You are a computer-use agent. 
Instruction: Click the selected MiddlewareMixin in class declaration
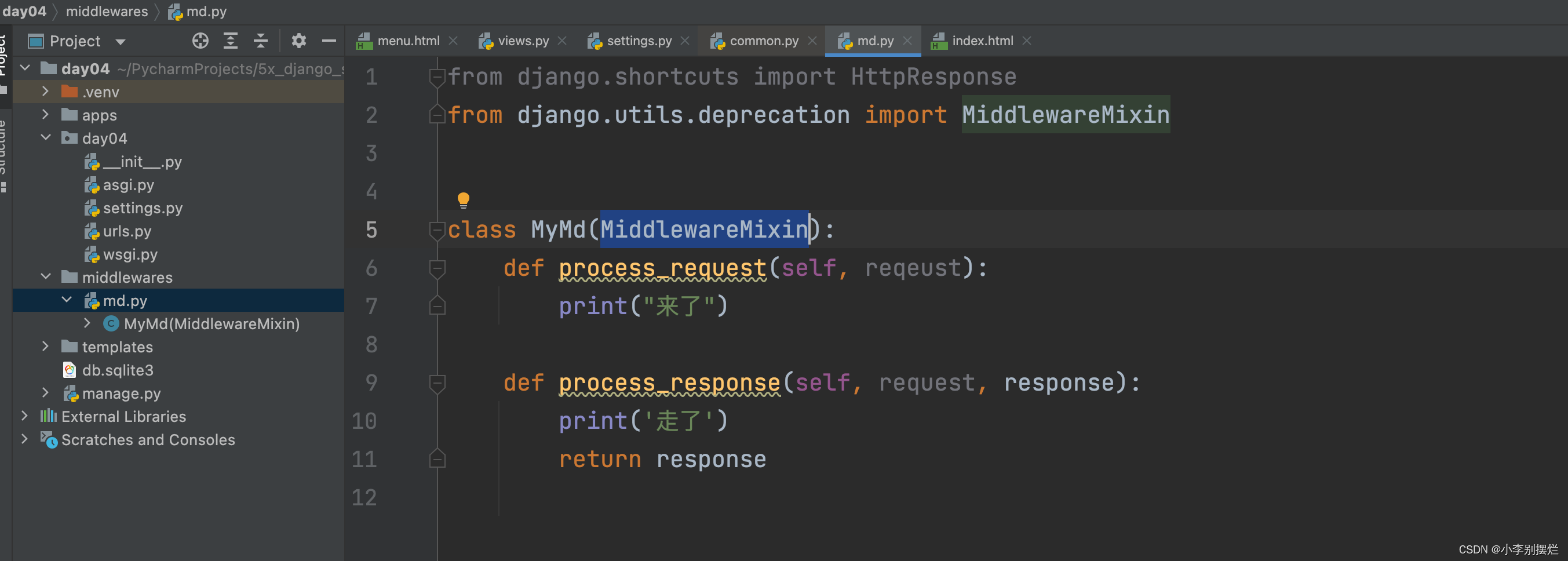pos(704,230)
